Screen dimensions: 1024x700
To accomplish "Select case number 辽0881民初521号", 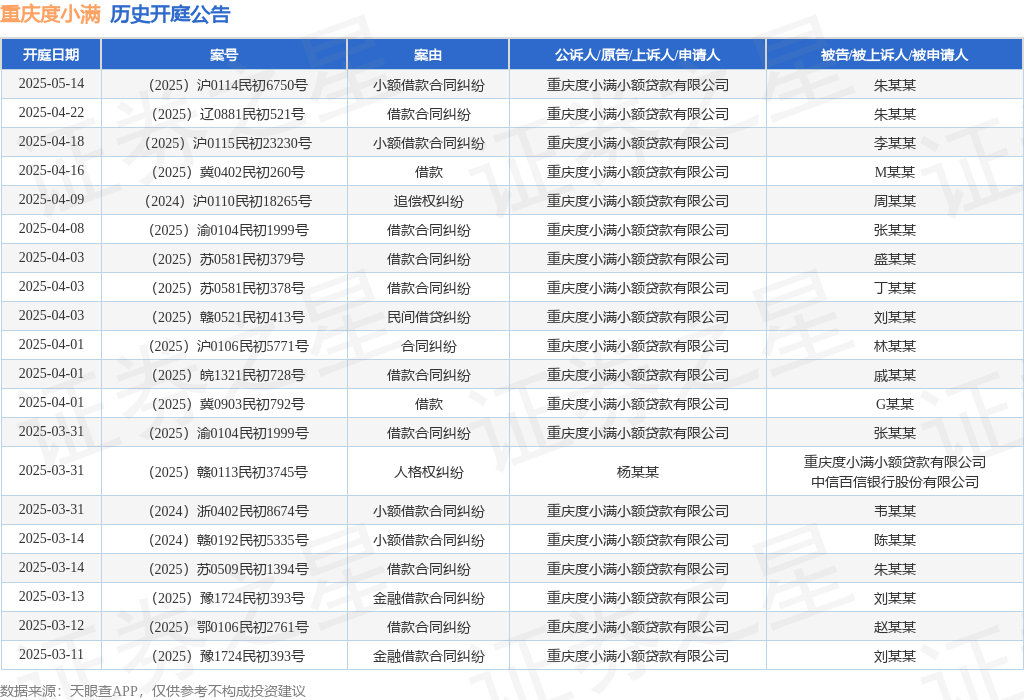I will point(229,114).
